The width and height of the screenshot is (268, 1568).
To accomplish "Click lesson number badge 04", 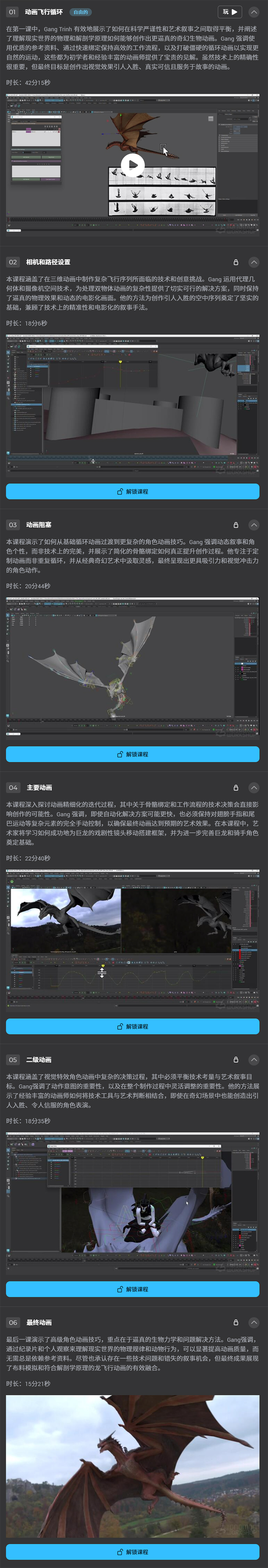I will pyautogui.click(x=13, y=788).
